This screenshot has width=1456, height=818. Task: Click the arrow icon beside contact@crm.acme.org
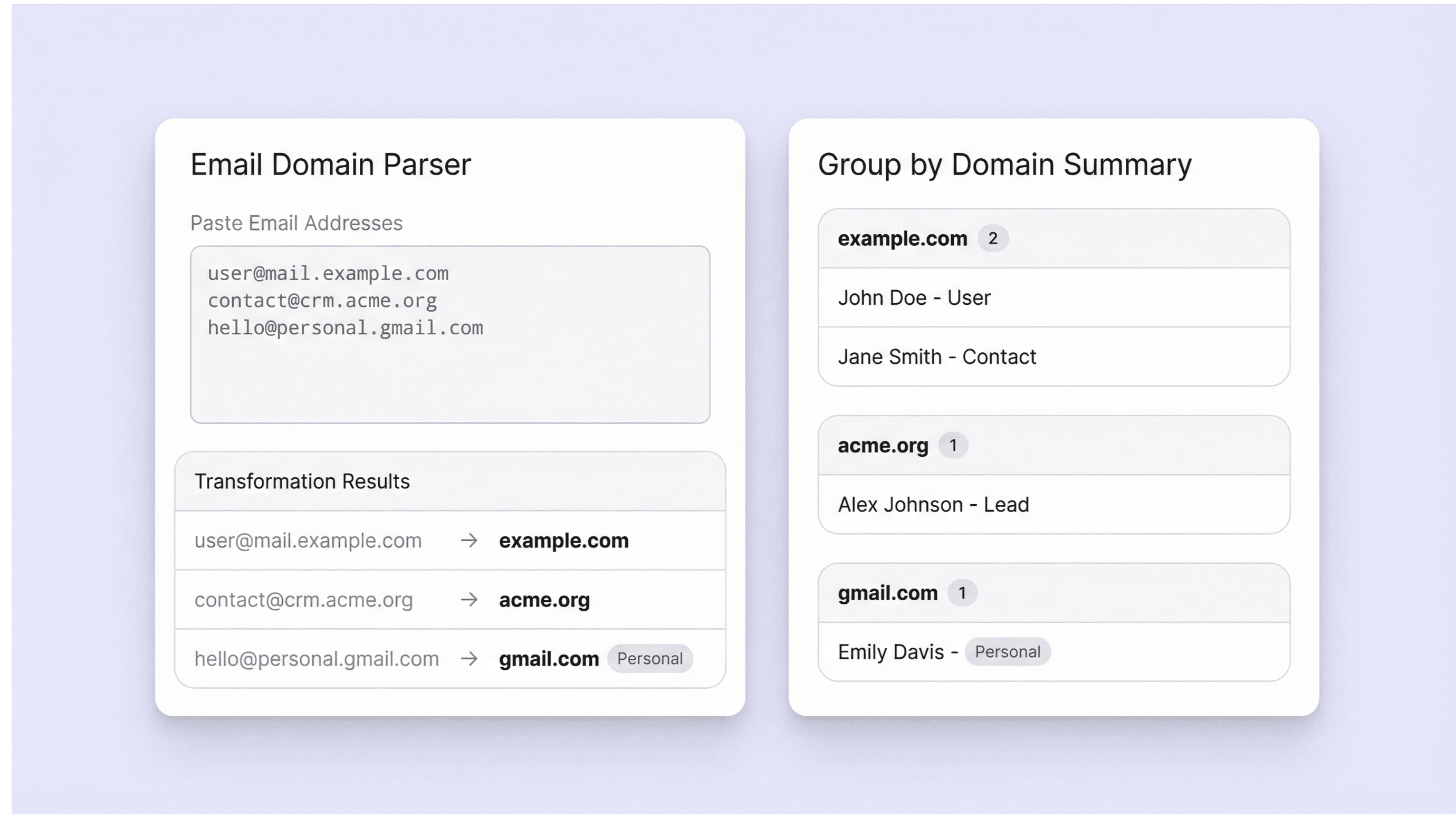point(468,599)
